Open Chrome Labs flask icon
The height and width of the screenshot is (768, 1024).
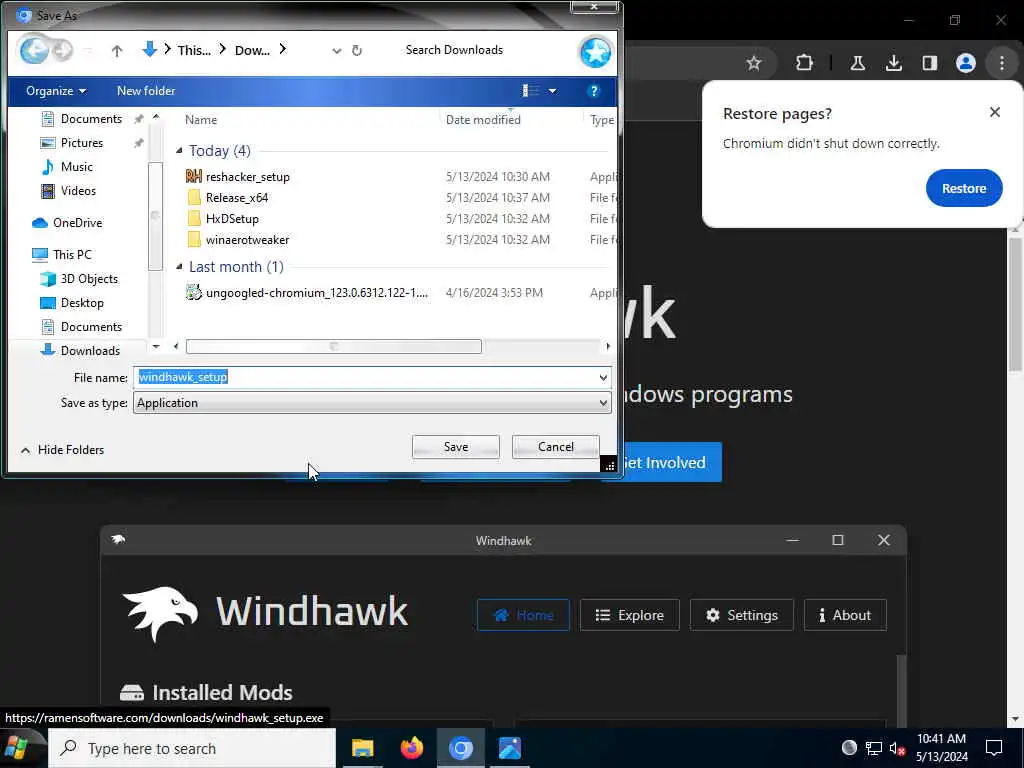[857, 63]
